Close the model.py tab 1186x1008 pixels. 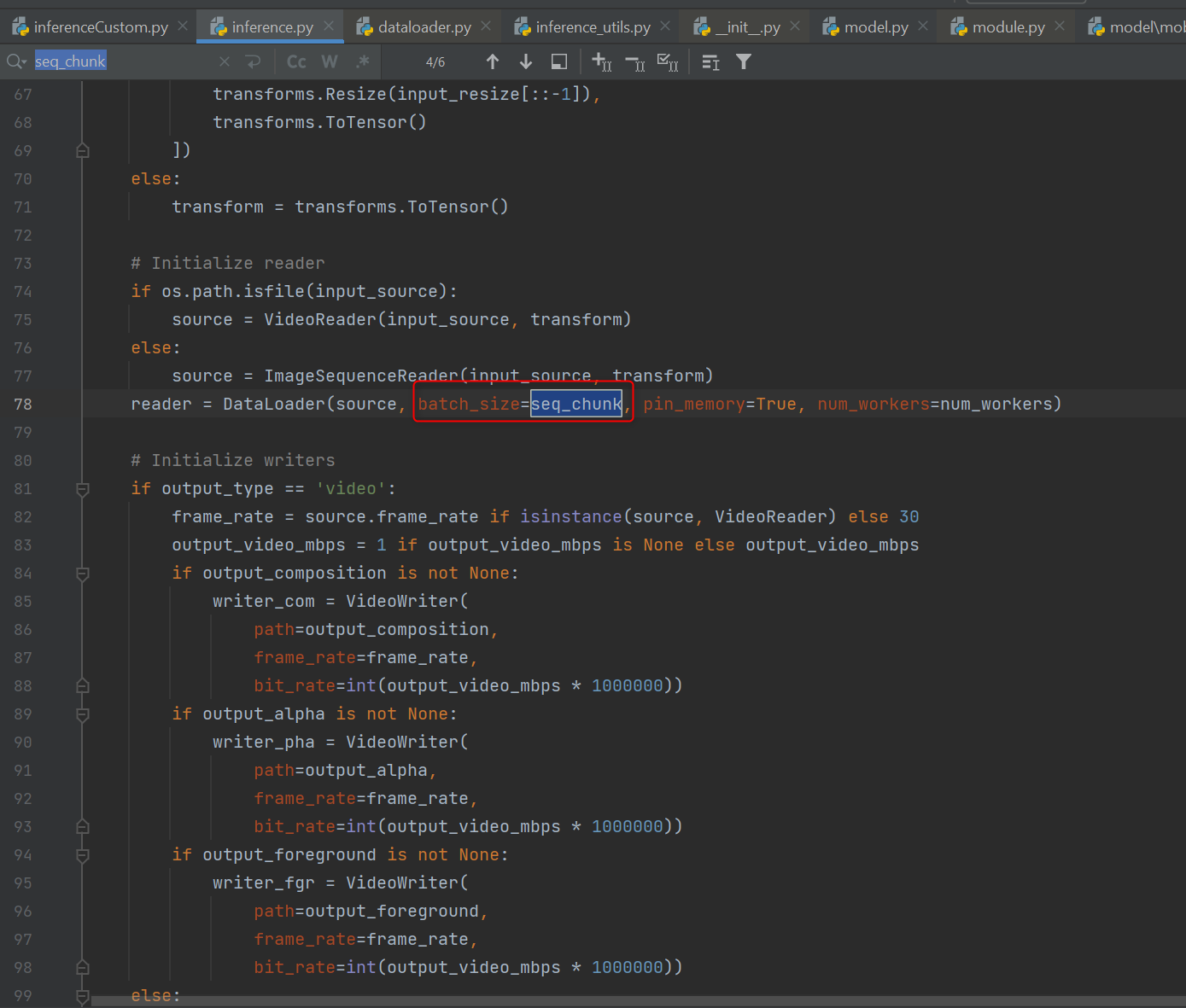coord(923,26)
